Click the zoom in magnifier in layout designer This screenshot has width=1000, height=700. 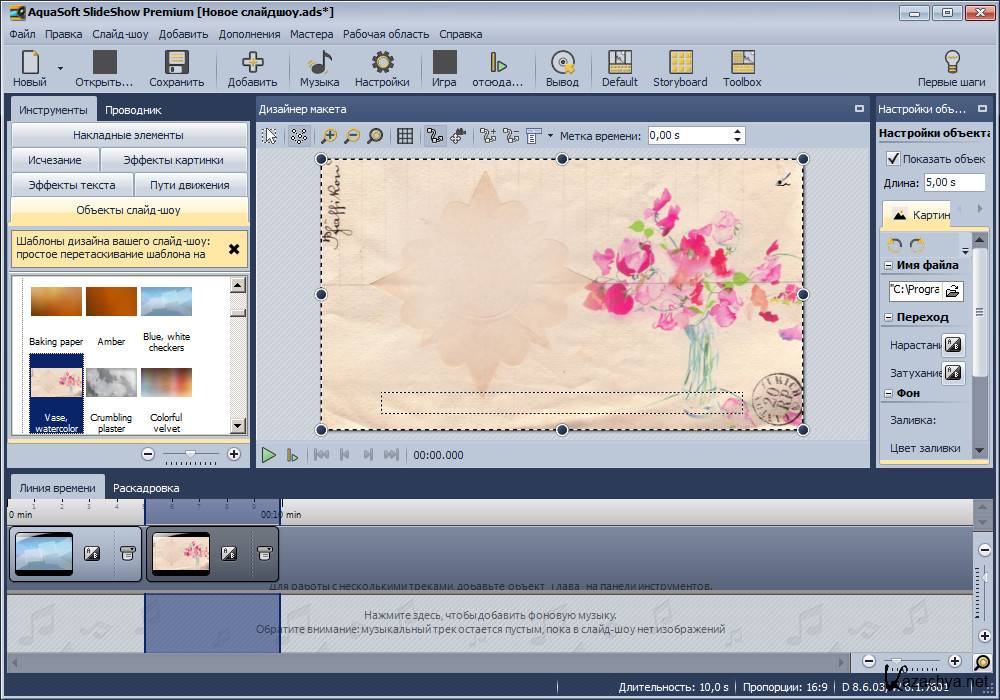pos(329,136)
